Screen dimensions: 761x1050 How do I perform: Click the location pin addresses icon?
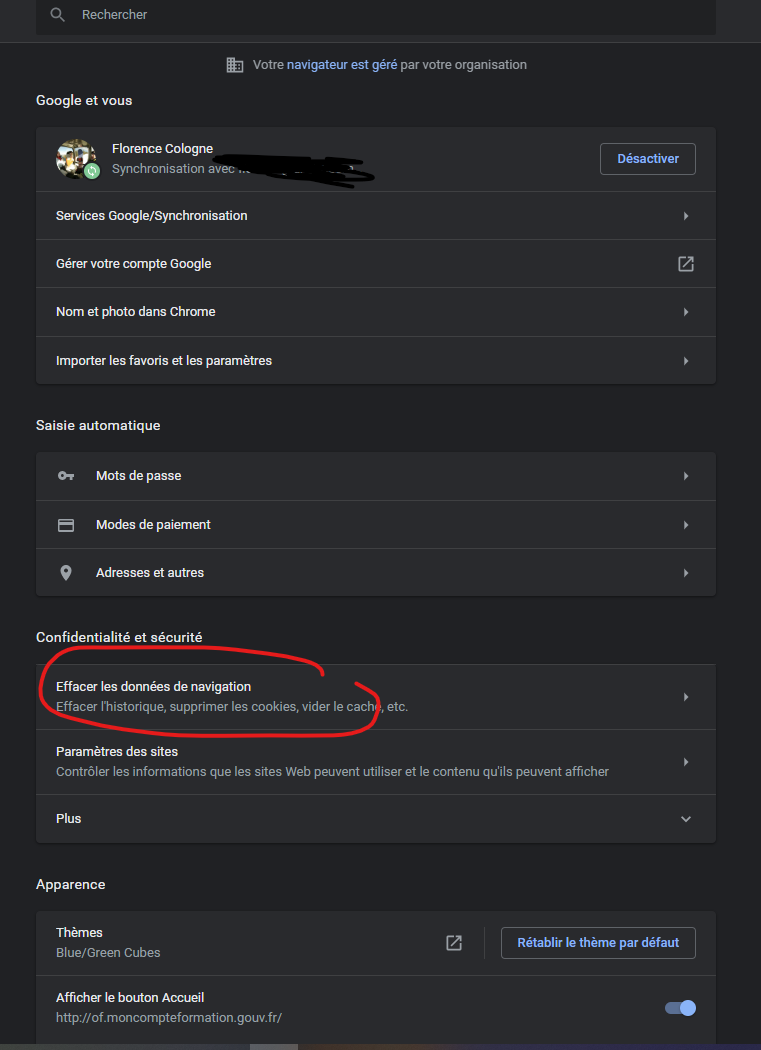pyautogui.click(x=66, y=573)
